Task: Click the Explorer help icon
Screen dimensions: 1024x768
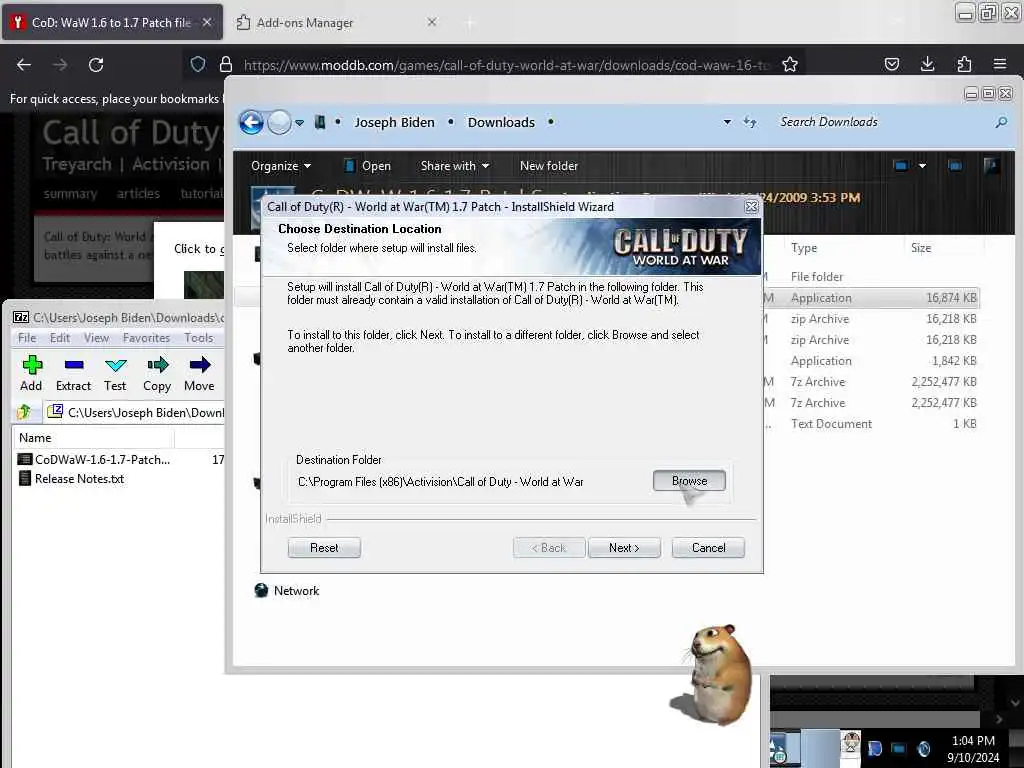Action: pyautogui.click(x=991, y=166)
